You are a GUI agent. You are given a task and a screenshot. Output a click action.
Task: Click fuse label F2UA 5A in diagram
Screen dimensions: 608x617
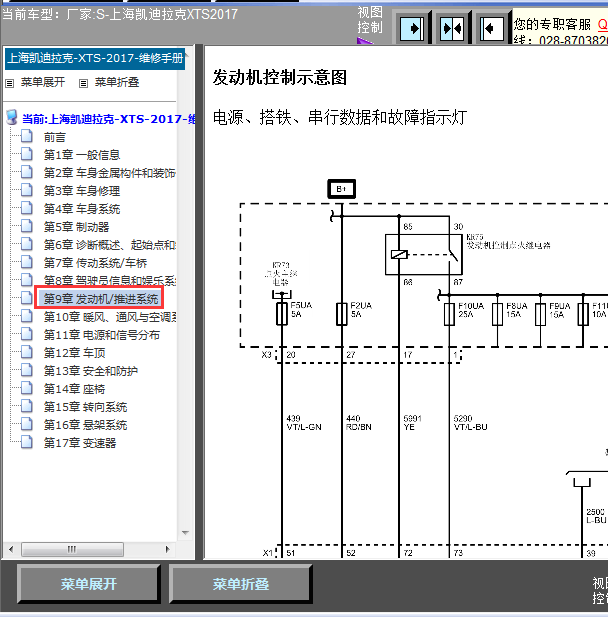coord(361,310)
